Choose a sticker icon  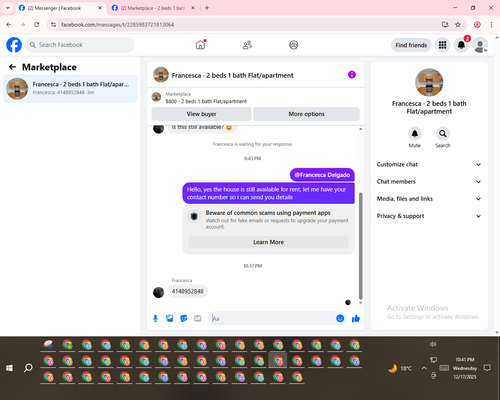pos(184,318)
